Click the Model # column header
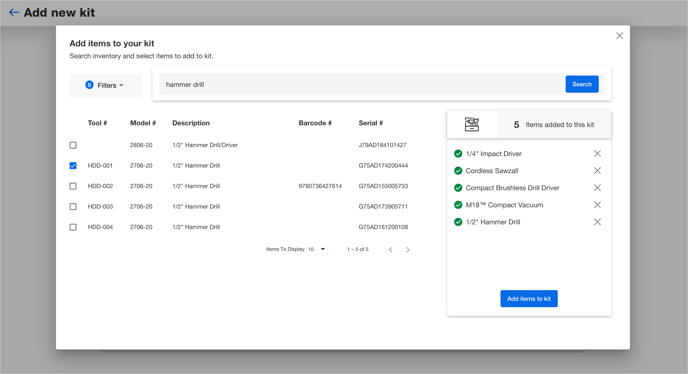 pos(143,123)
